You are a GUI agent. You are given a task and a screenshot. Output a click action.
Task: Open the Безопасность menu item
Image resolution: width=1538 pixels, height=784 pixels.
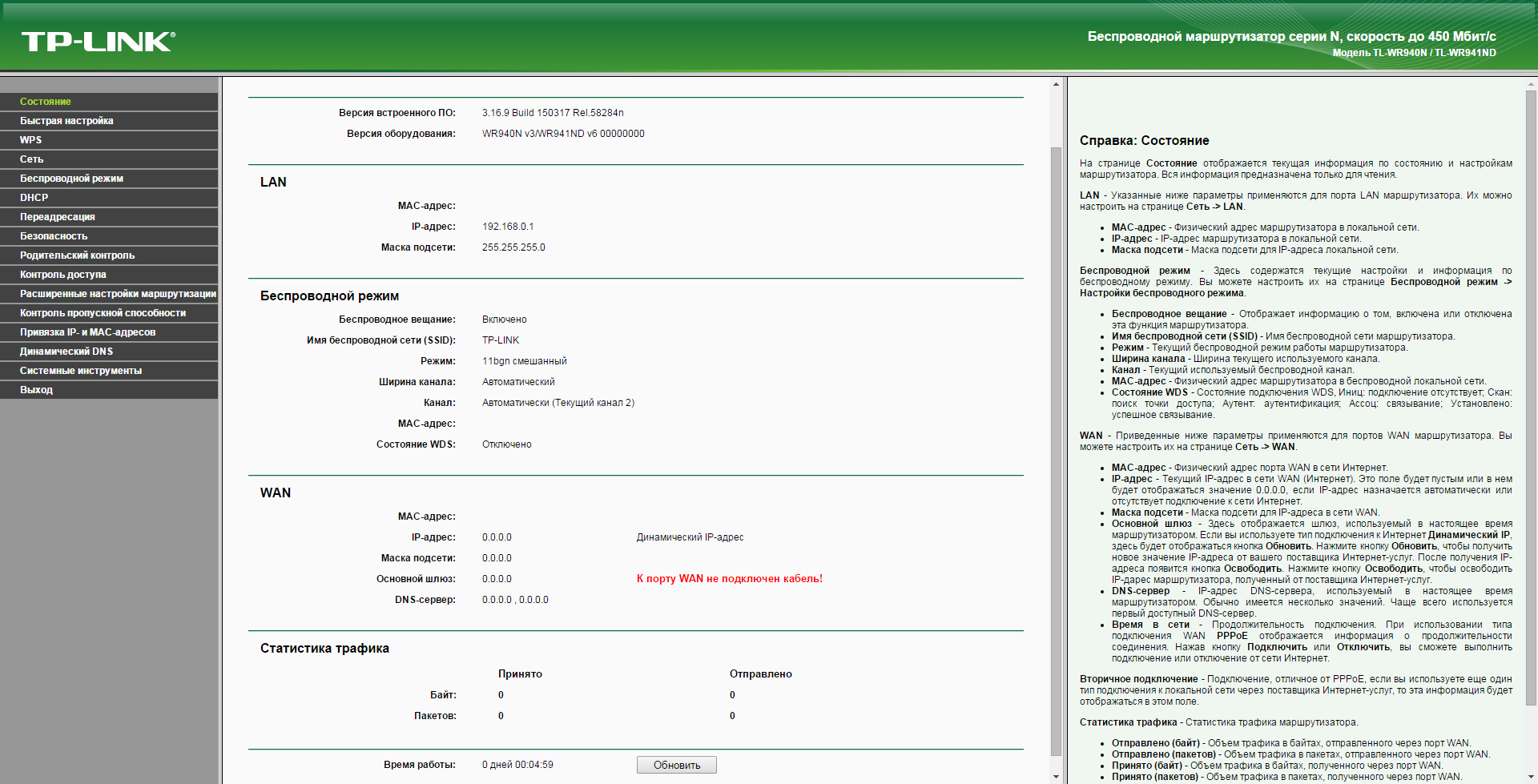[109, 236]
